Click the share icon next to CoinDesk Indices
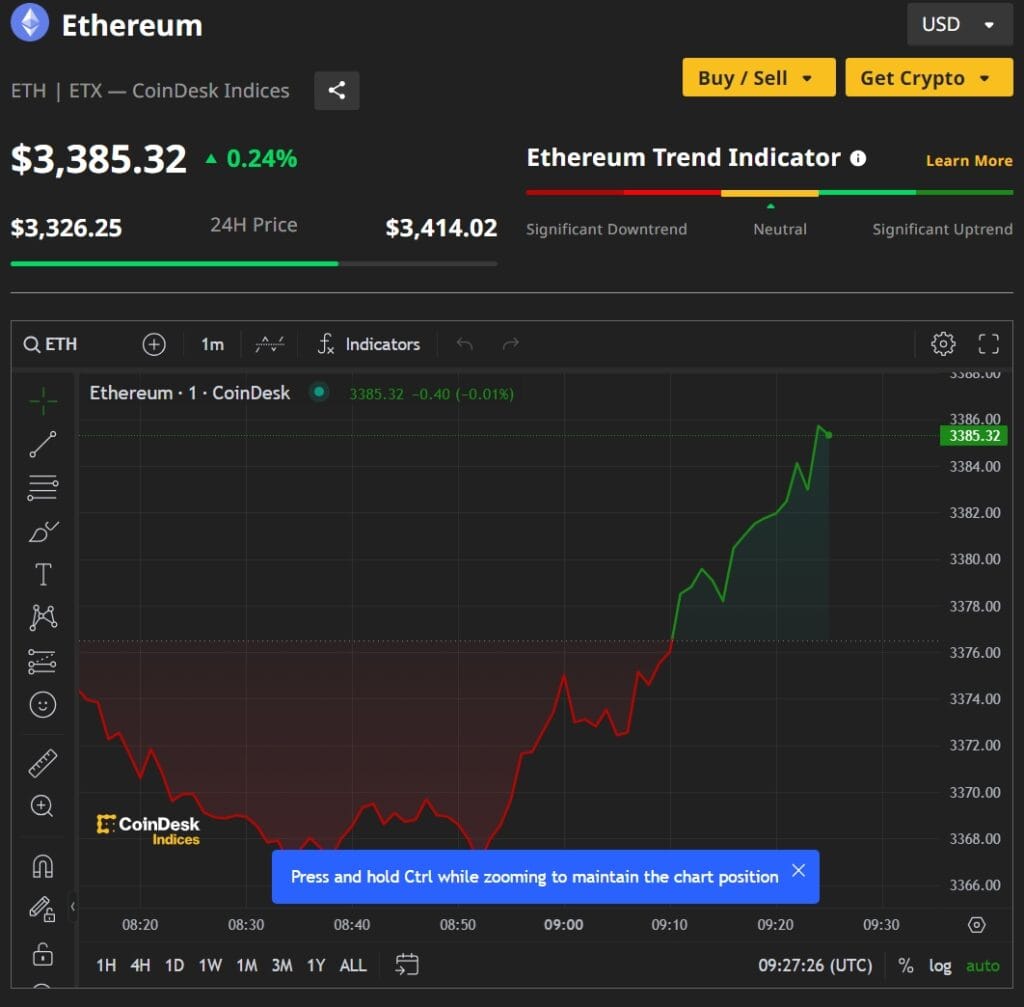1024x1007 pixels. 336,91
